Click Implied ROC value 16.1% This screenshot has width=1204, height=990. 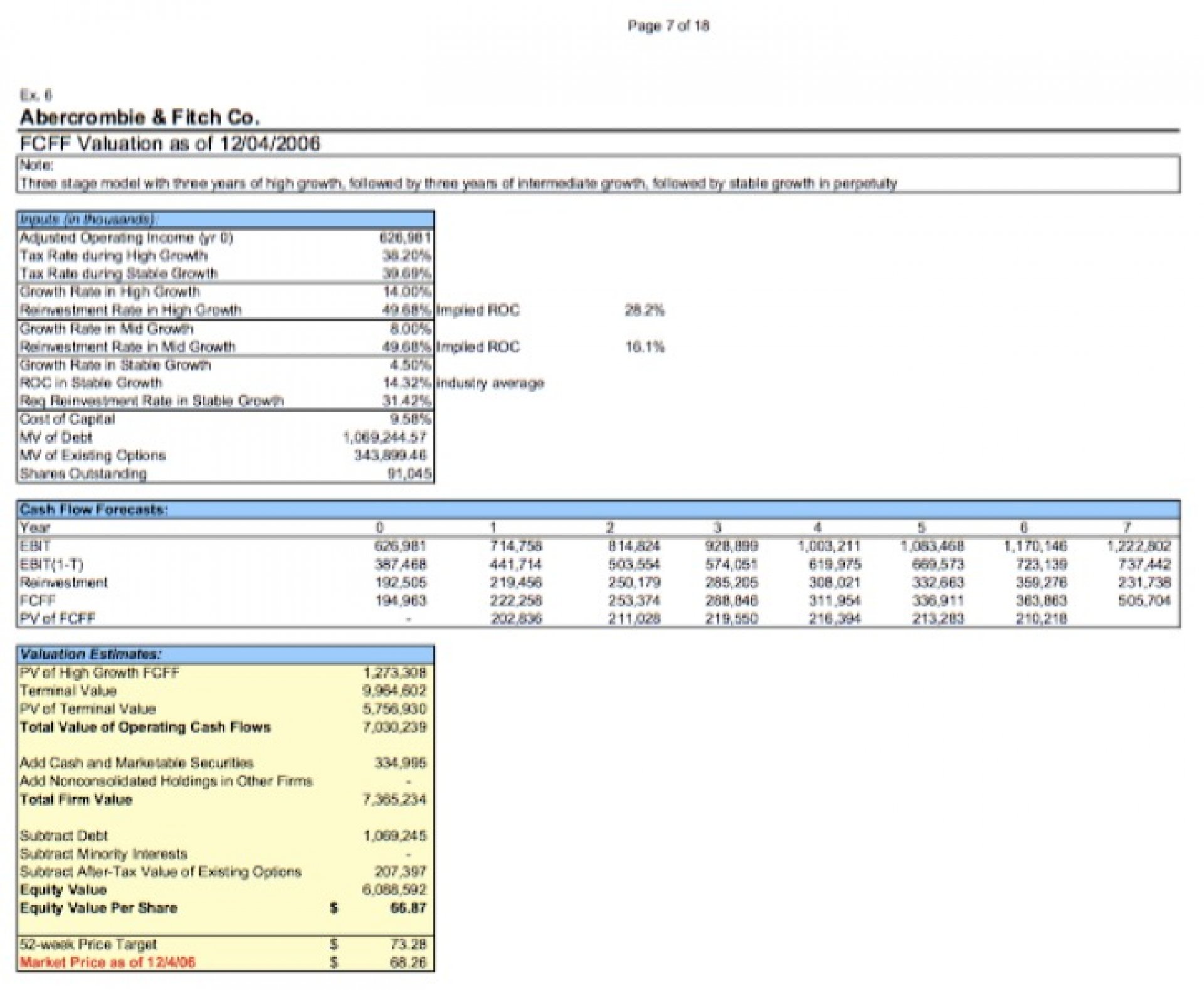point(645,346)
